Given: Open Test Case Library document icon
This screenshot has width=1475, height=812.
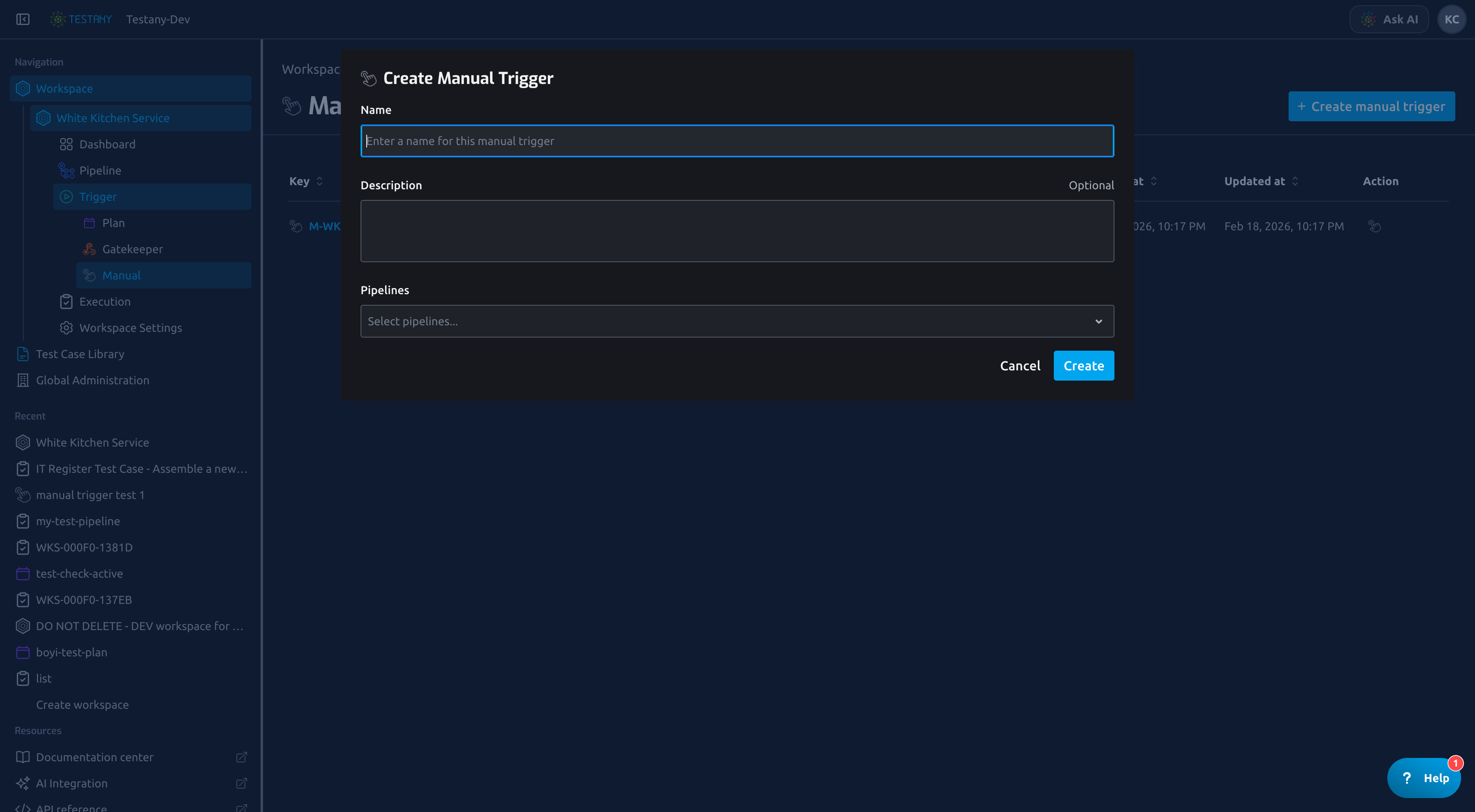Looking at the screenshot, I should (23, 354).
